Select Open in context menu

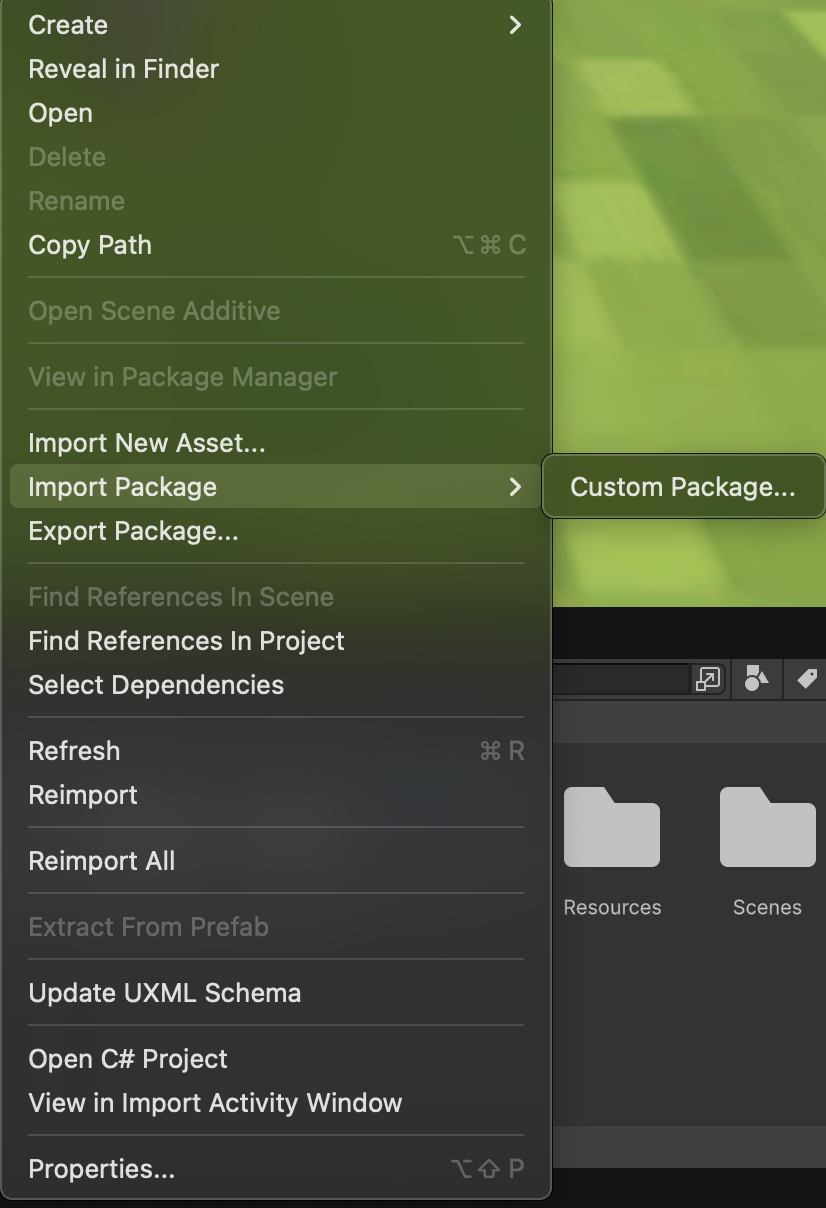61,113
